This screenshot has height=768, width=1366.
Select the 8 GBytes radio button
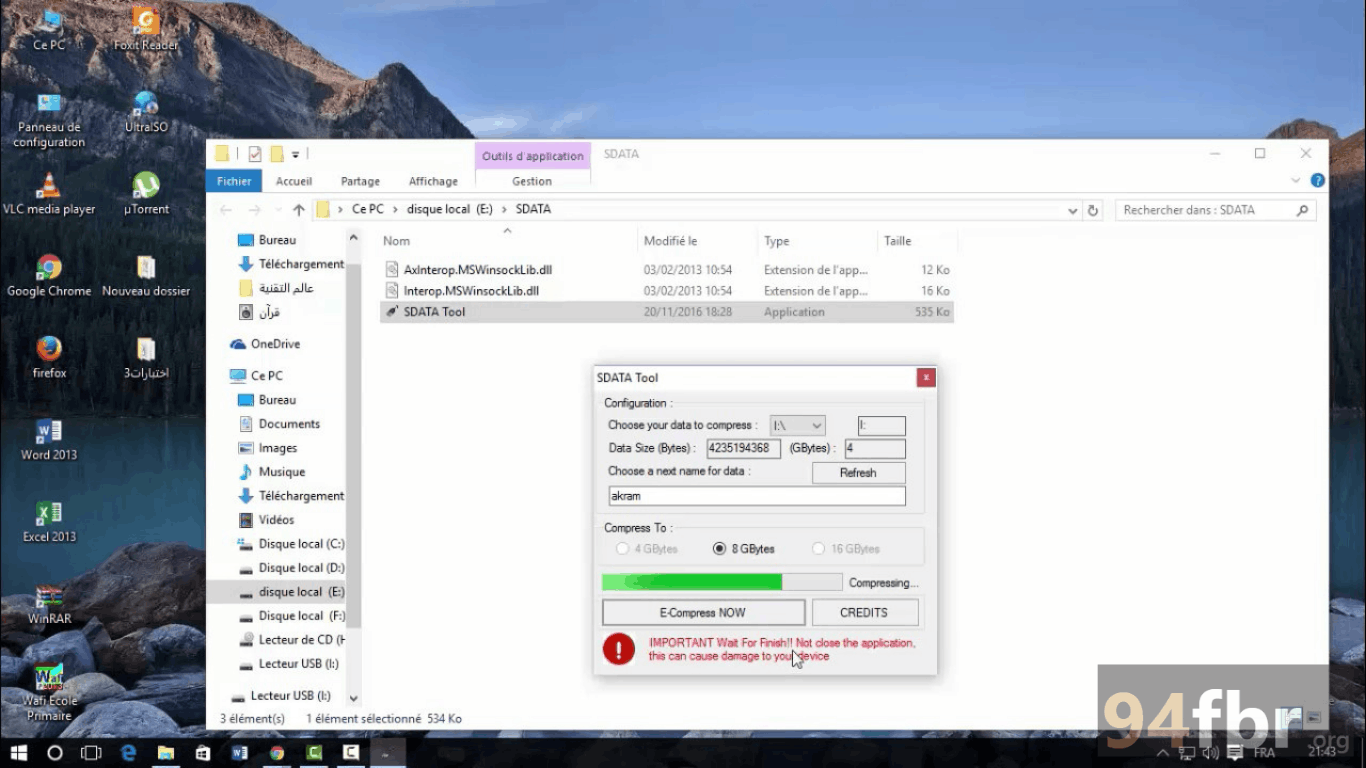pyautogui.click(x=719, y=549)
